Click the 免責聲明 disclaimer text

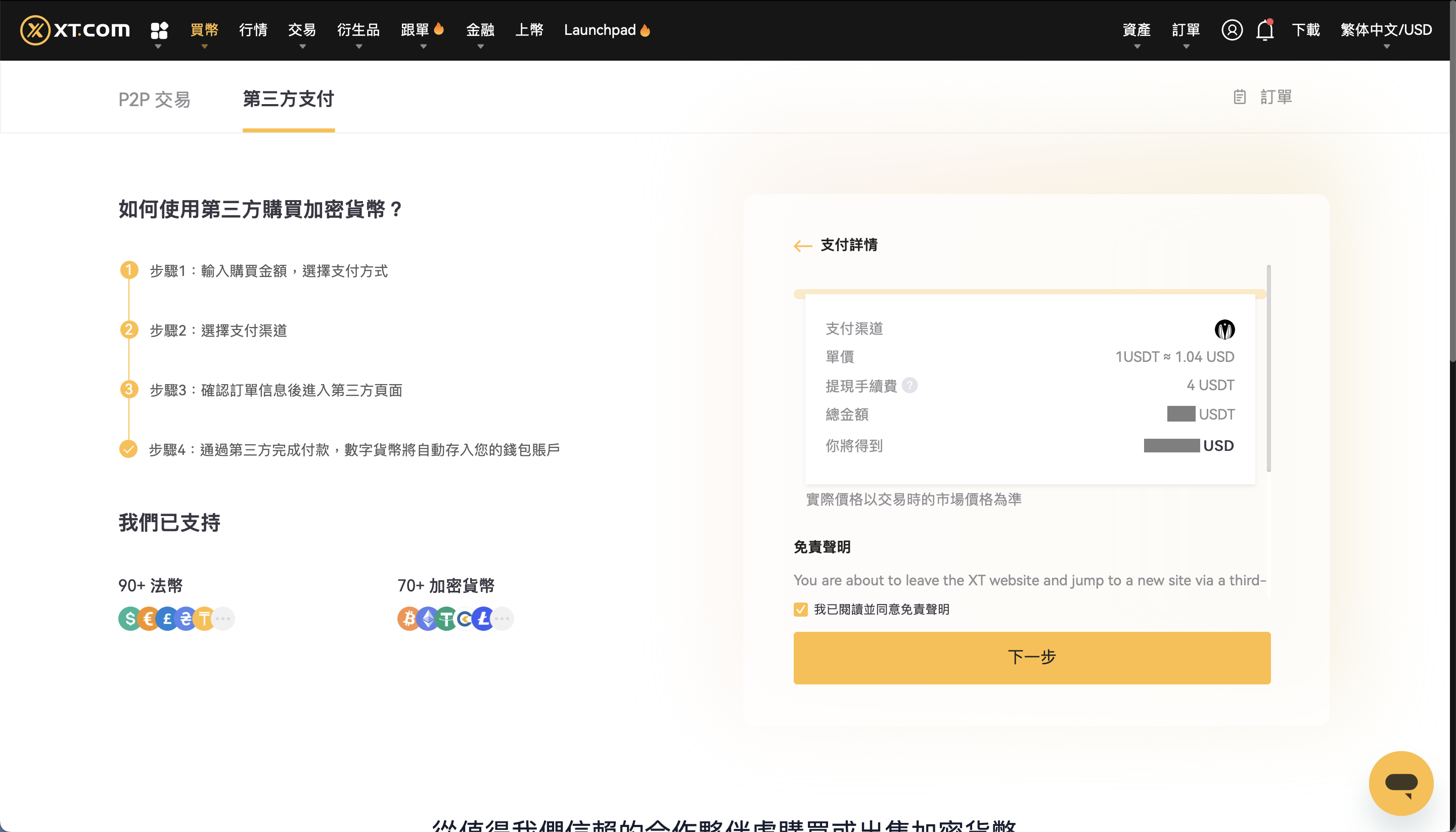click(1030, 581)
